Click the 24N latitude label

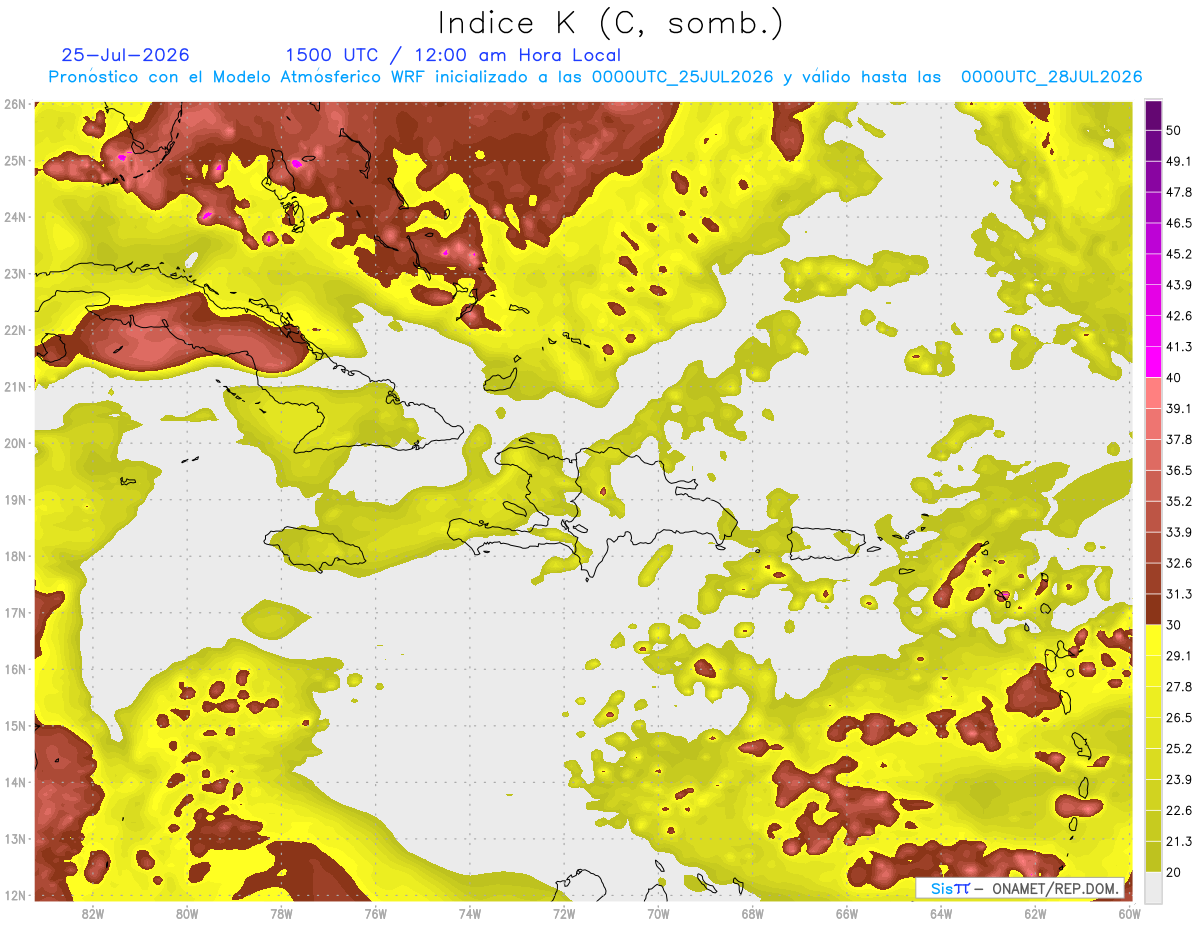pos(15,217)
